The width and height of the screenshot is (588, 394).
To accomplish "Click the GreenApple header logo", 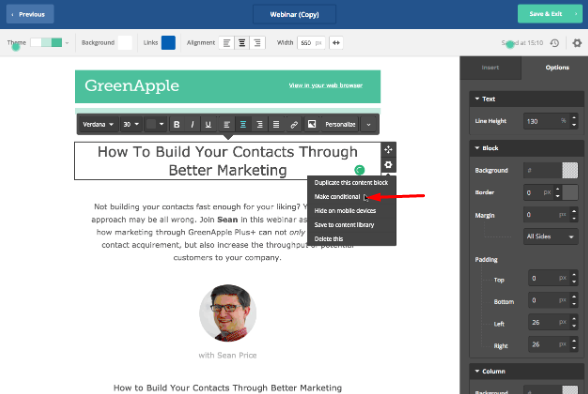I will [x=132, y=86].
